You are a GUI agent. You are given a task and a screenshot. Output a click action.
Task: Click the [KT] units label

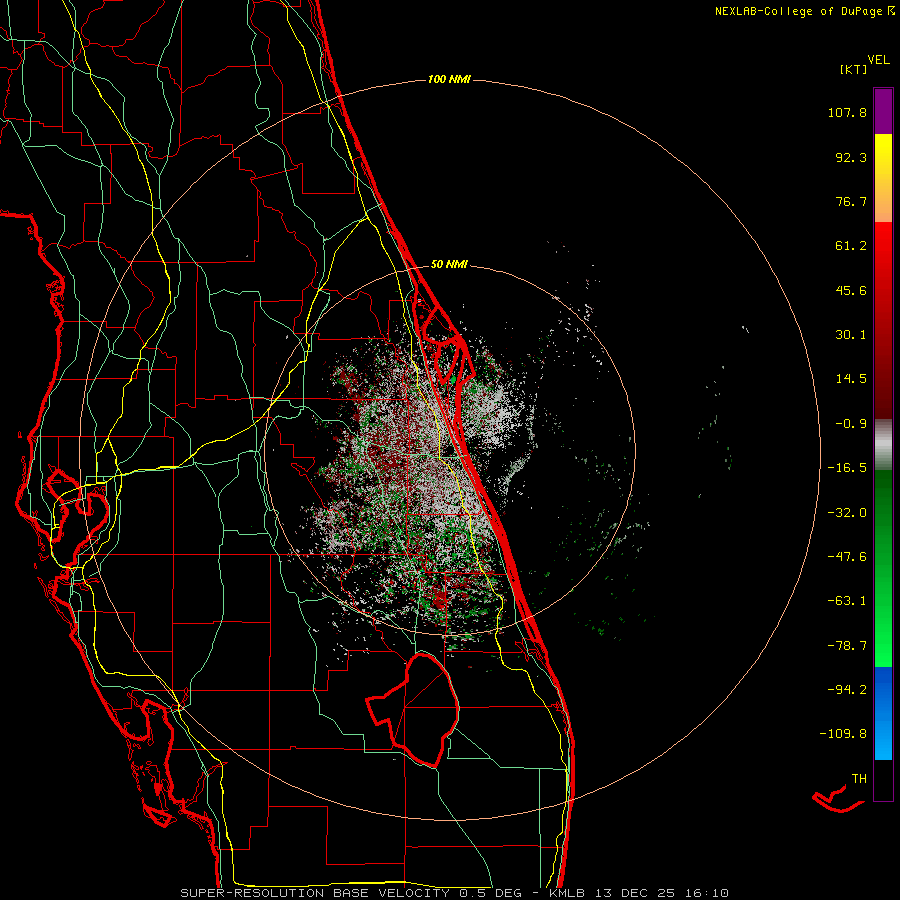tap(854, 69)
